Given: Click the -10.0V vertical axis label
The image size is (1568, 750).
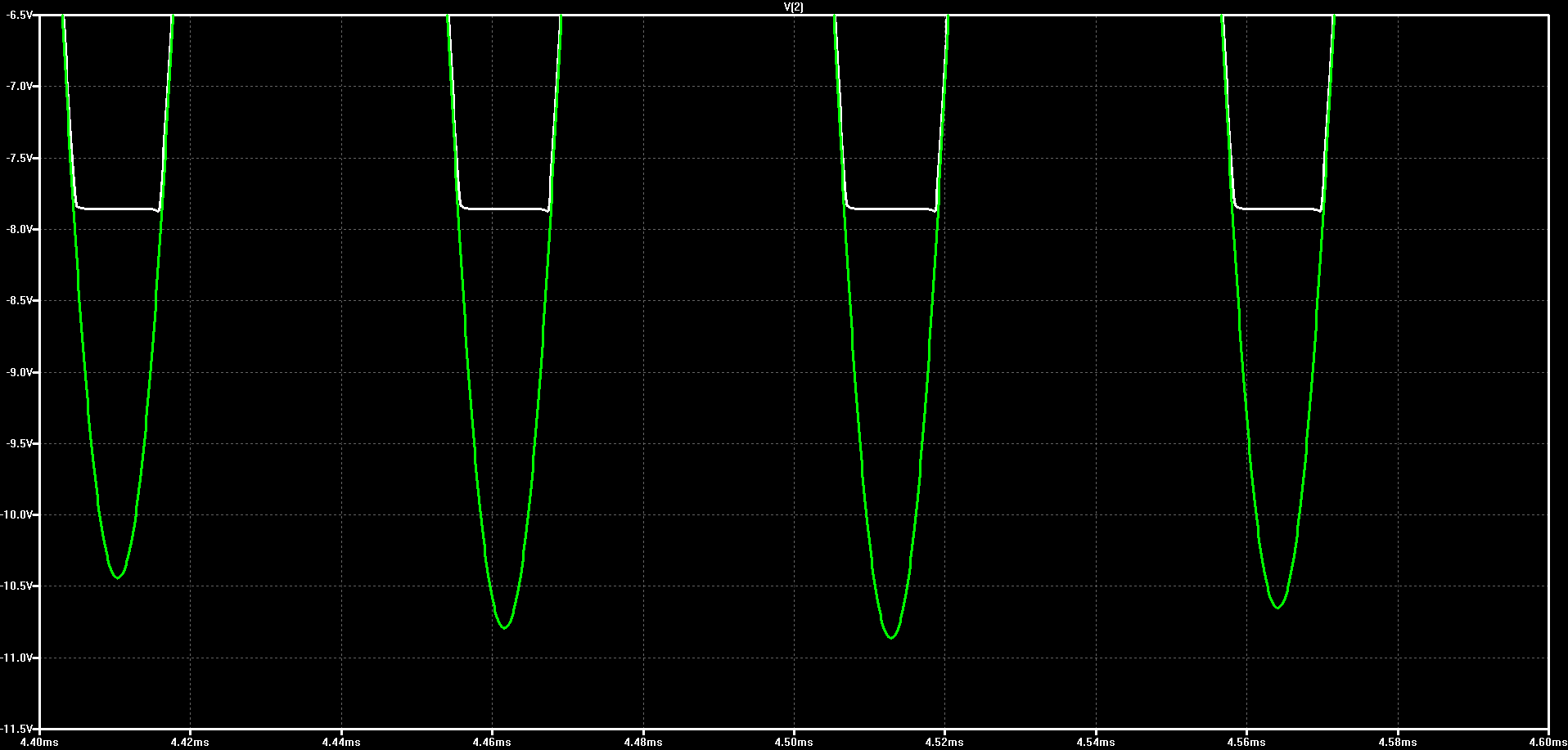Looking at the screenshot, I should tap(17, 514).
